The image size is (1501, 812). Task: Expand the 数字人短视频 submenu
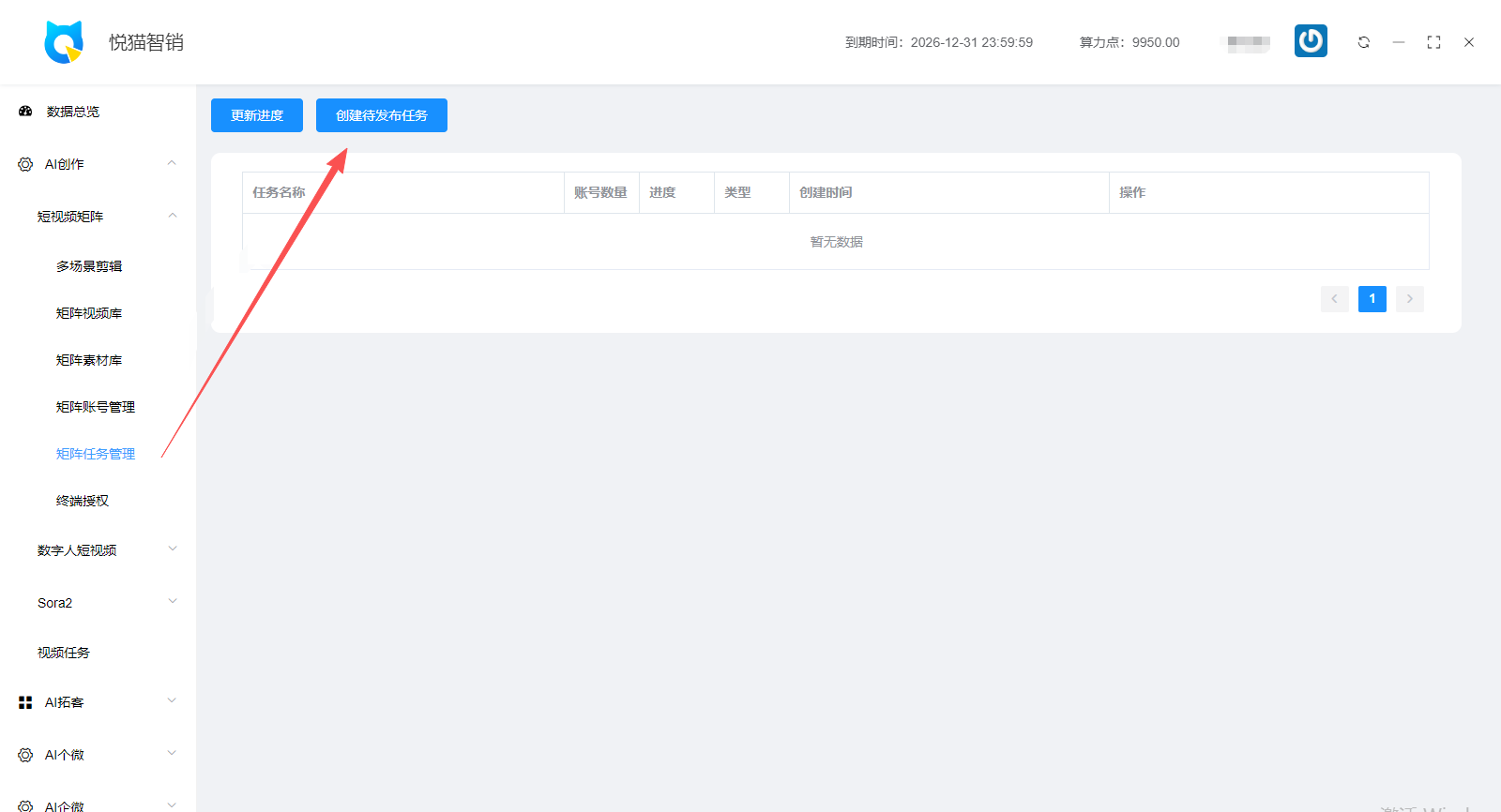pos(172,549)
